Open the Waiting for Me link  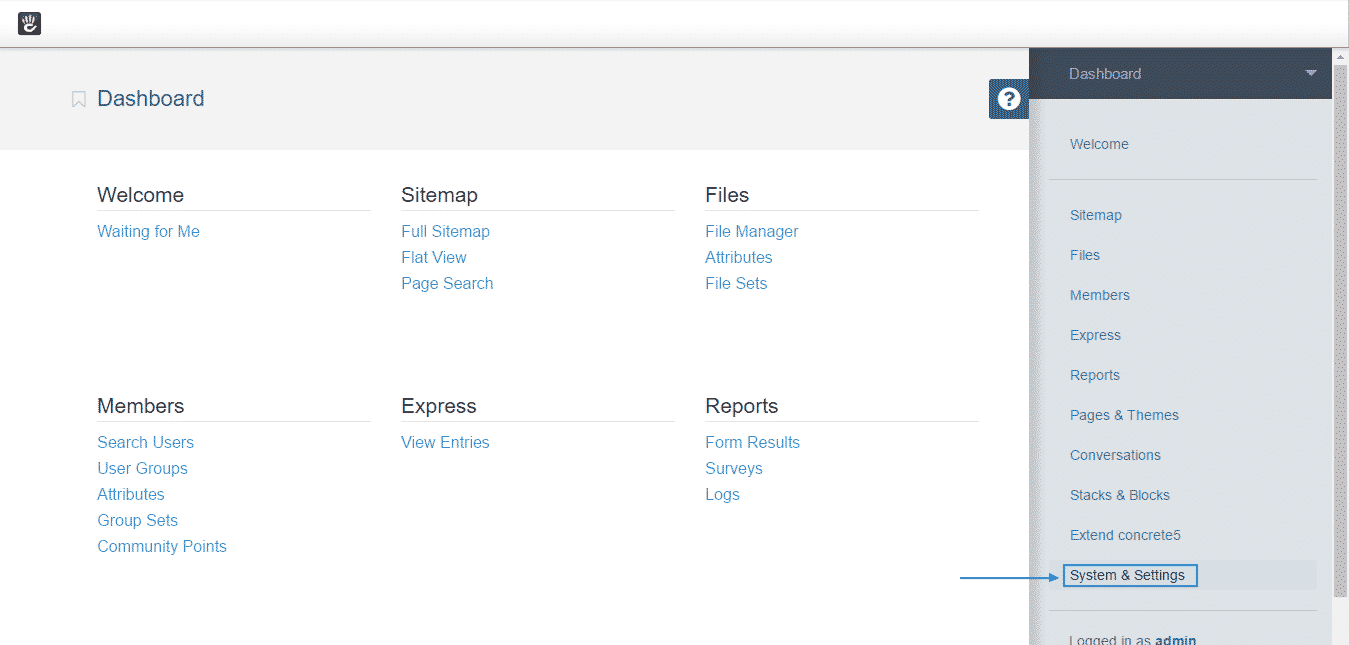coord(148,231)
